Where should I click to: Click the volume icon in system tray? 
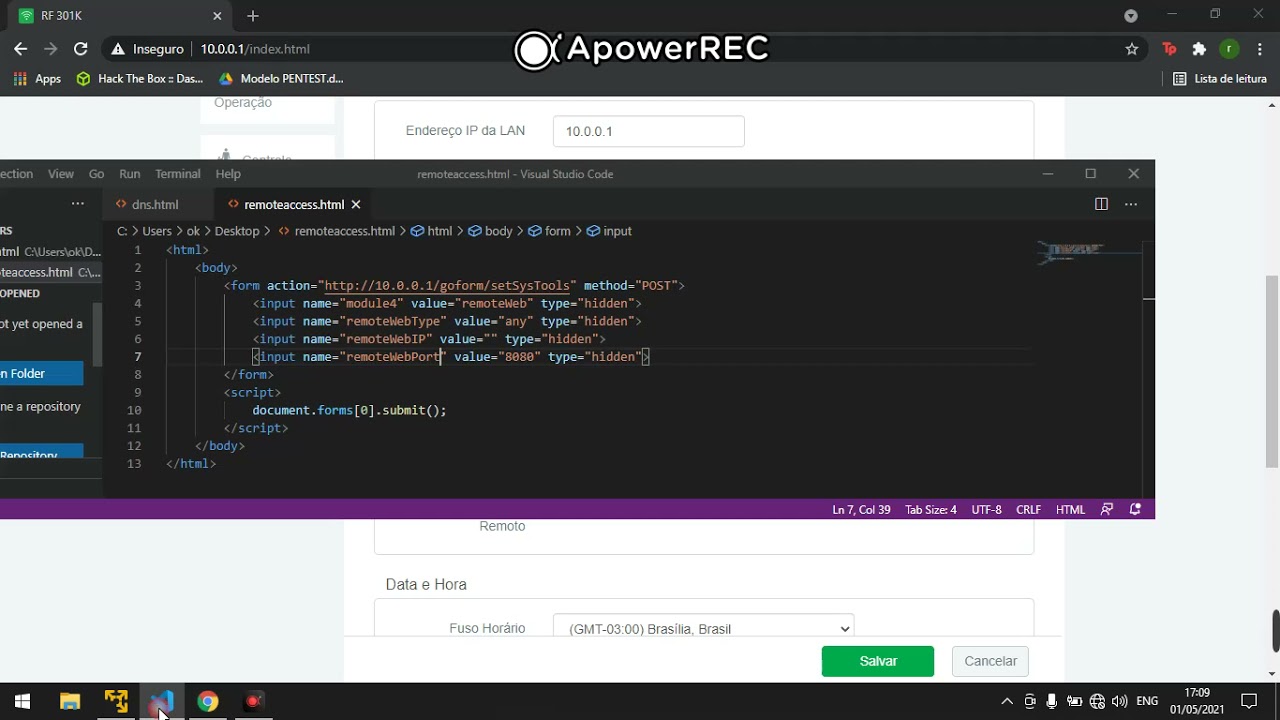[1119, 701]
